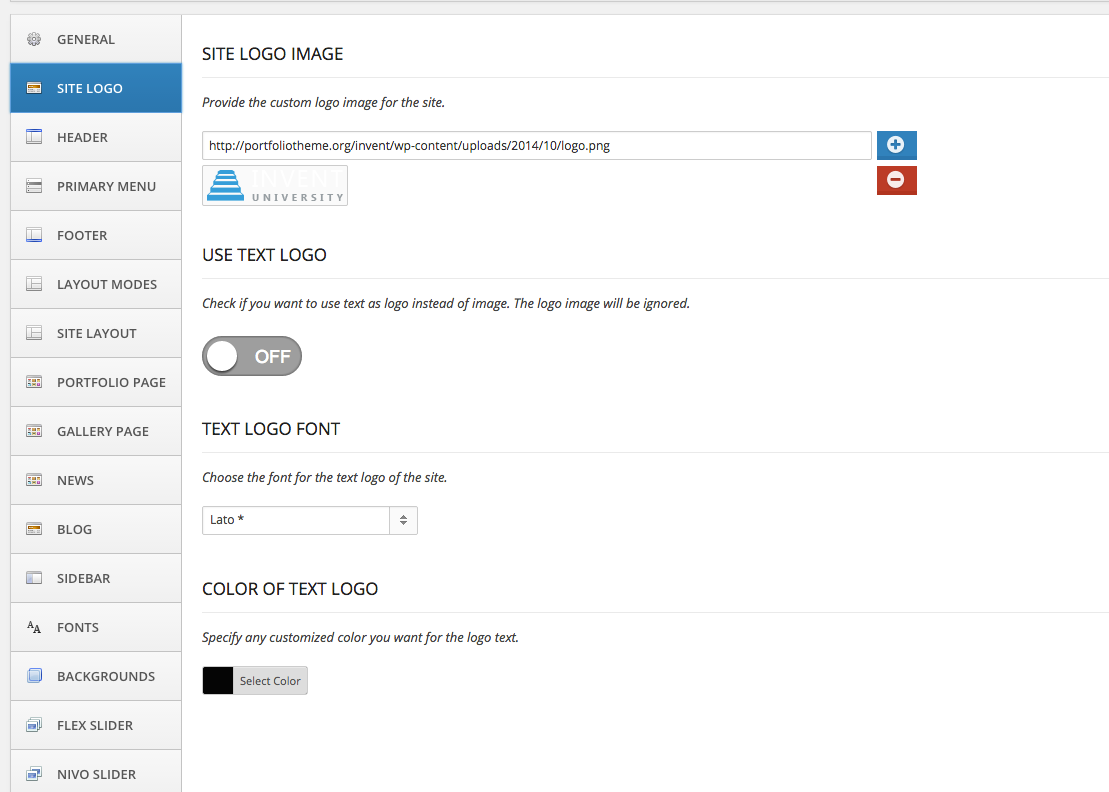Enable the Use Text Logo toggle

(x=251, y=355)
